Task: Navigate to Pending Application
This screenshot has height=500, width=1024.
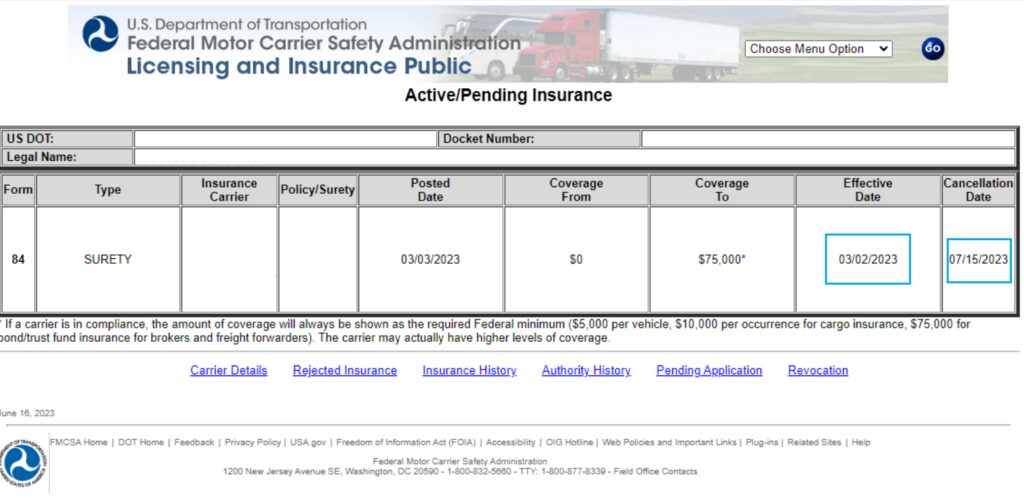Action: pyautogui.click(x=709, y=370)
